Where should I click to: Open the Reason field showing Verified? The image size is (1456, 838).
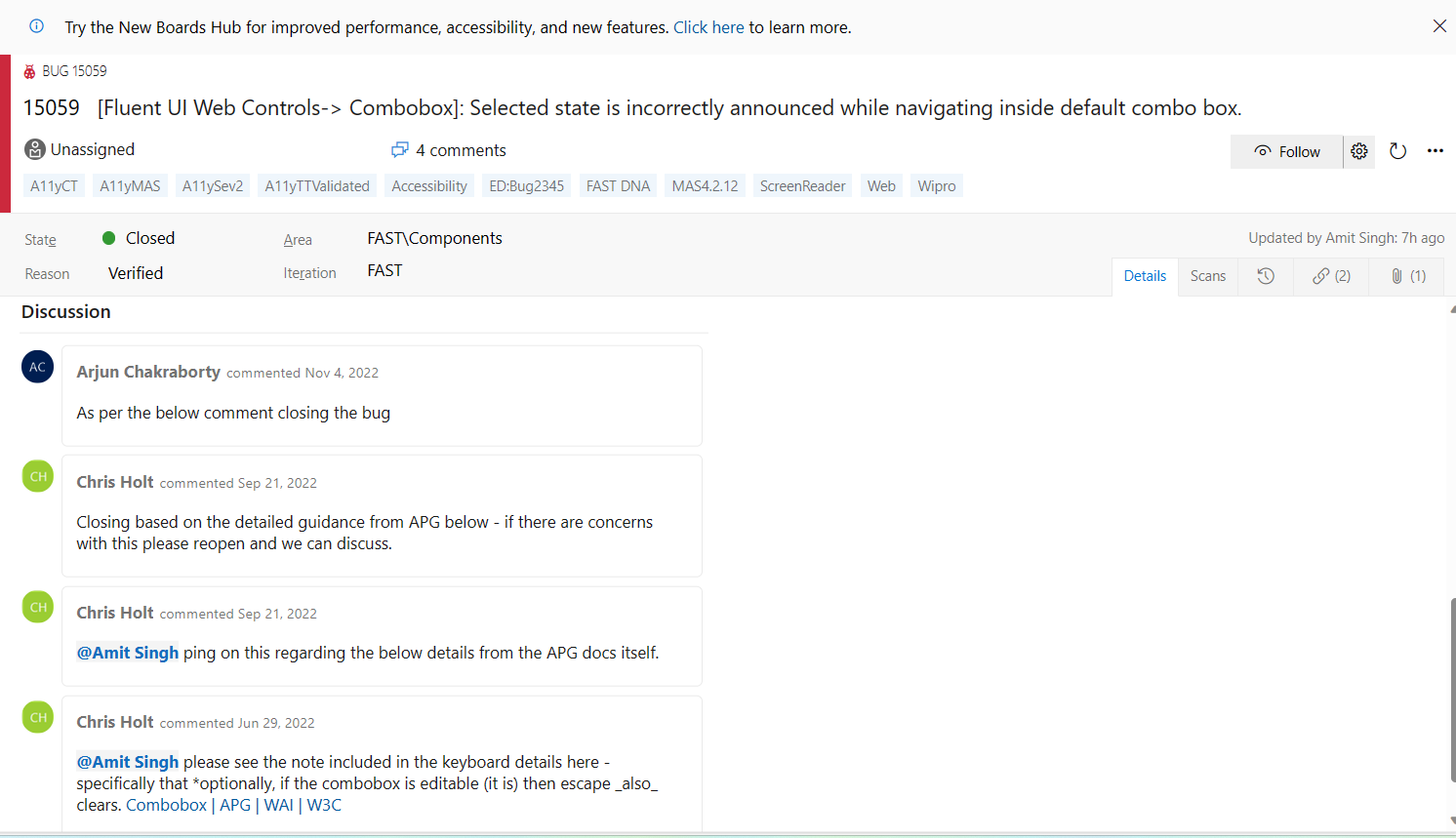[136, 273]
